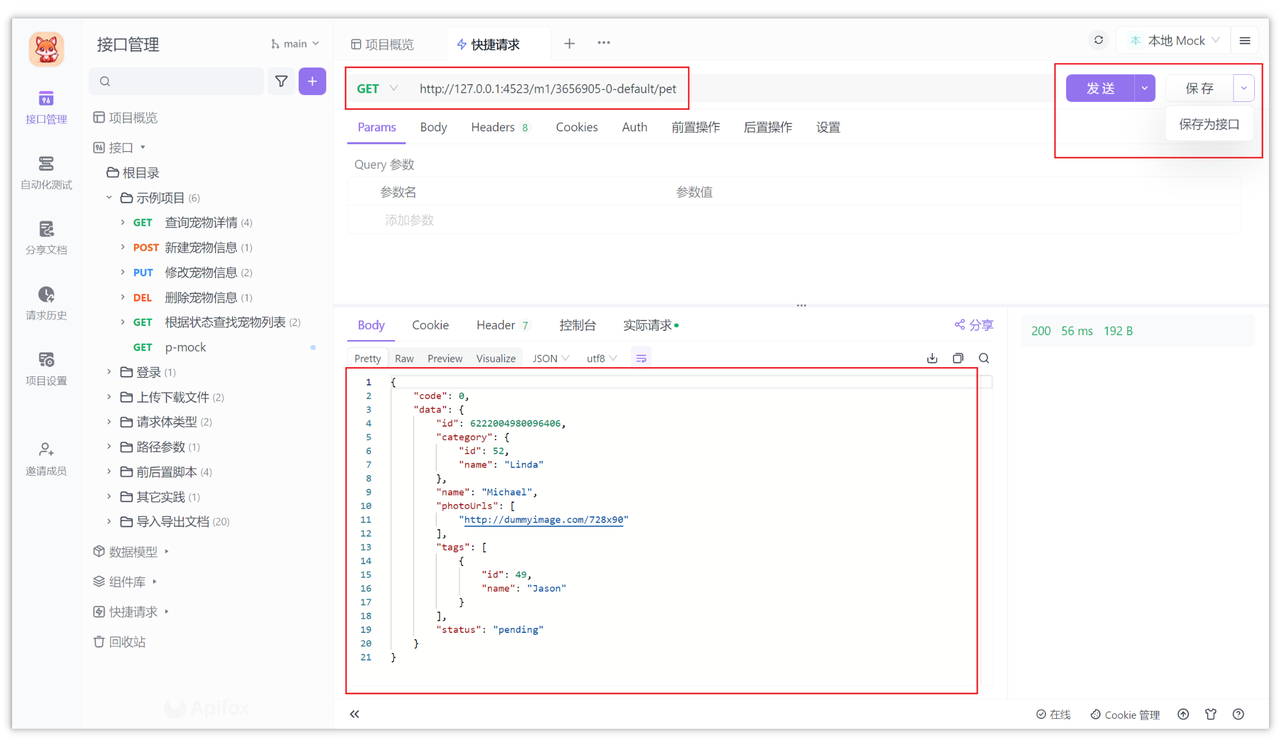Viewport: 1280px width, 741px height.
Task: Open 接口管理 in the left sidebar
Action: point(46,107)
